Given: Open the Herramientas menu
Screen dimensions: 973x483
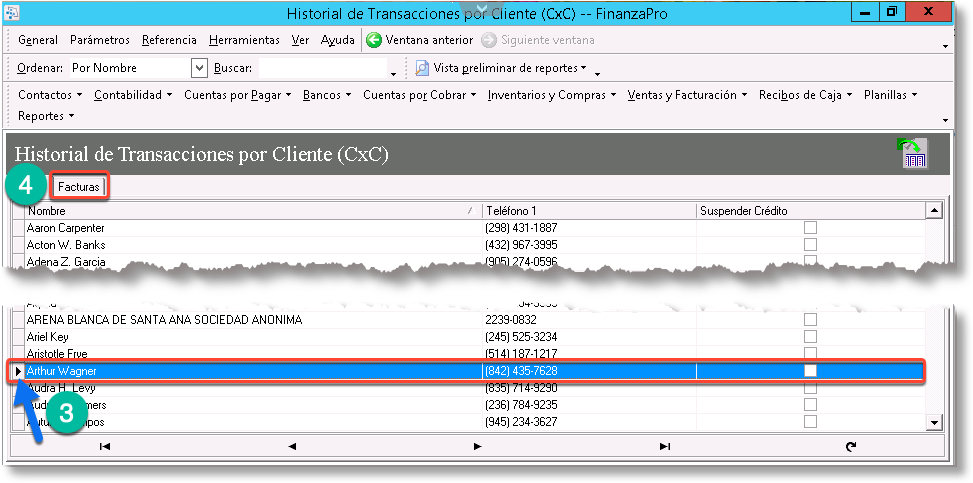Looking at the screenshot, I should [244, 40].
